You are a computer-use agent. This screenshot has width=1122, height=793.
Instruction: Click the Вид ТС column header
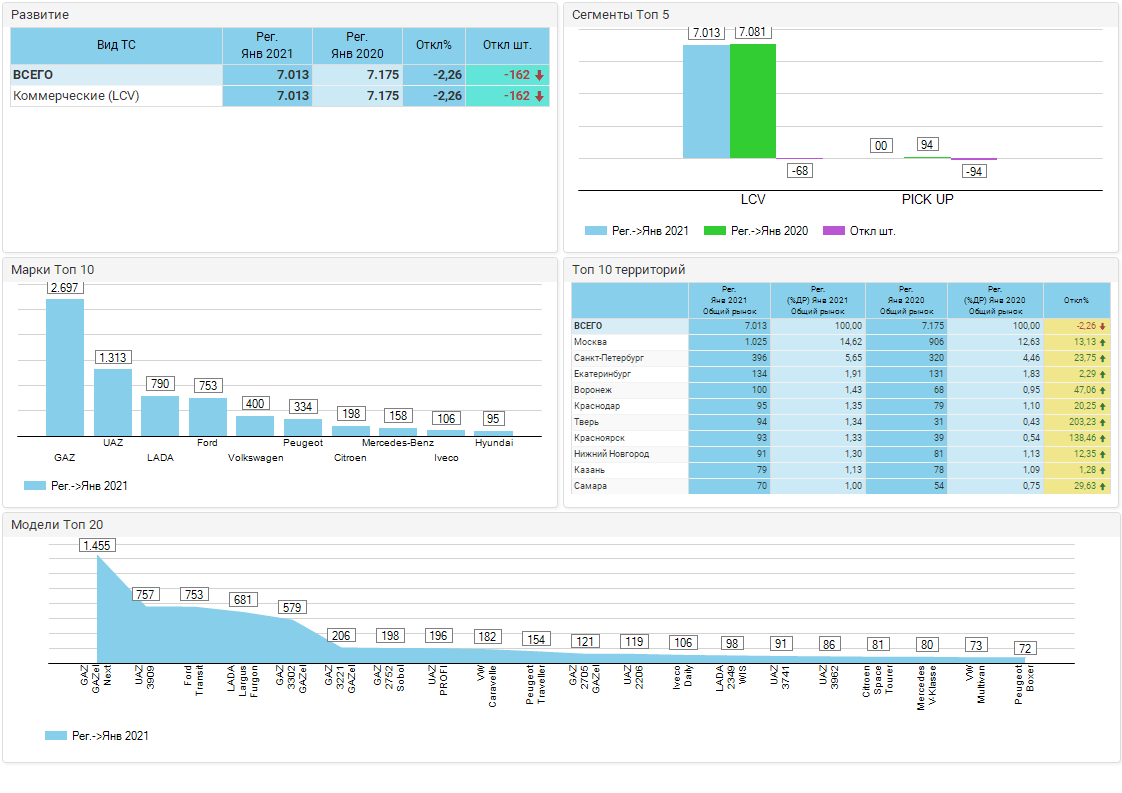(x=116, y=45)
